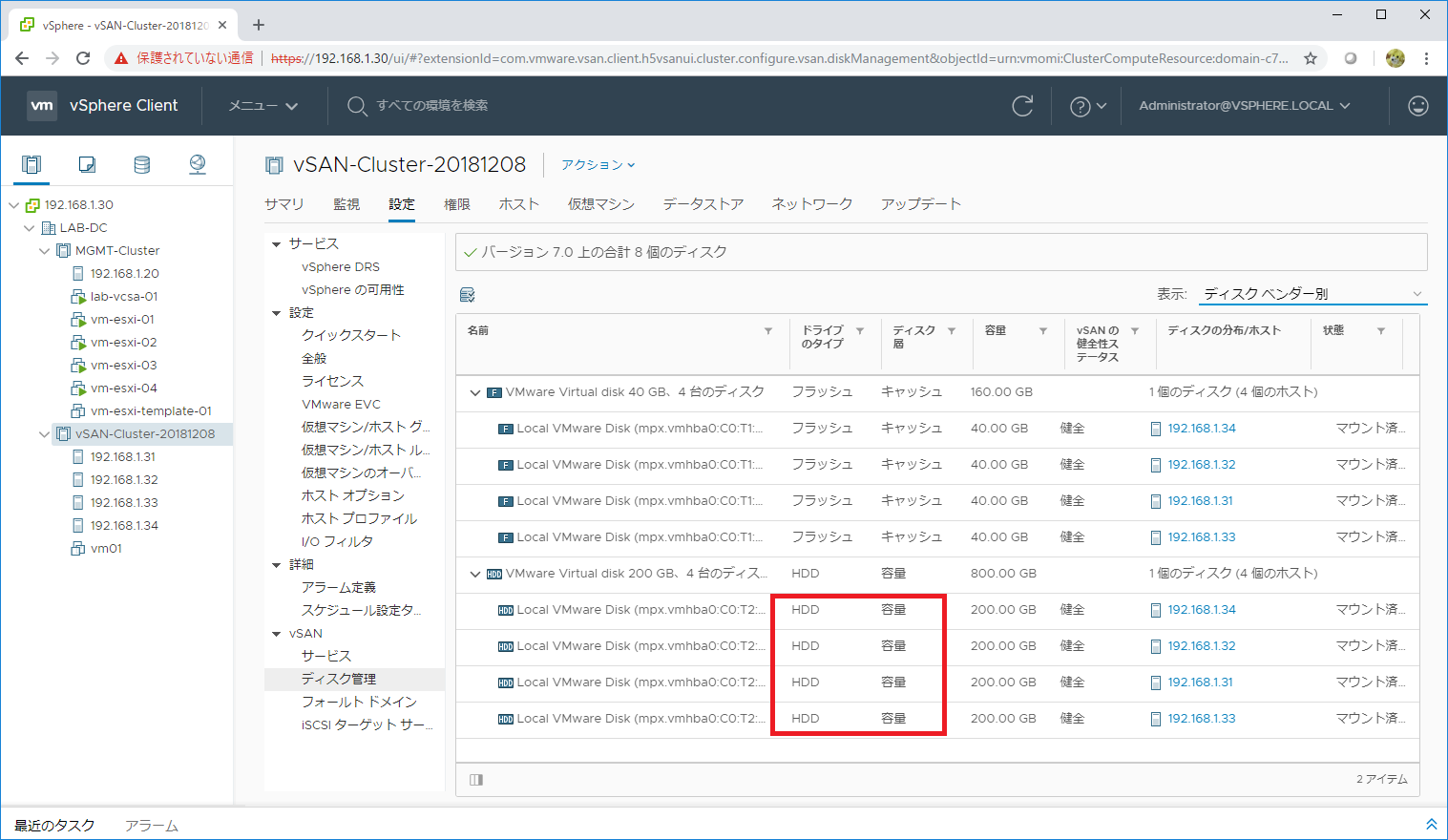Select vm01 in inventory tree

pyautogui.click(x=106, y=549)
